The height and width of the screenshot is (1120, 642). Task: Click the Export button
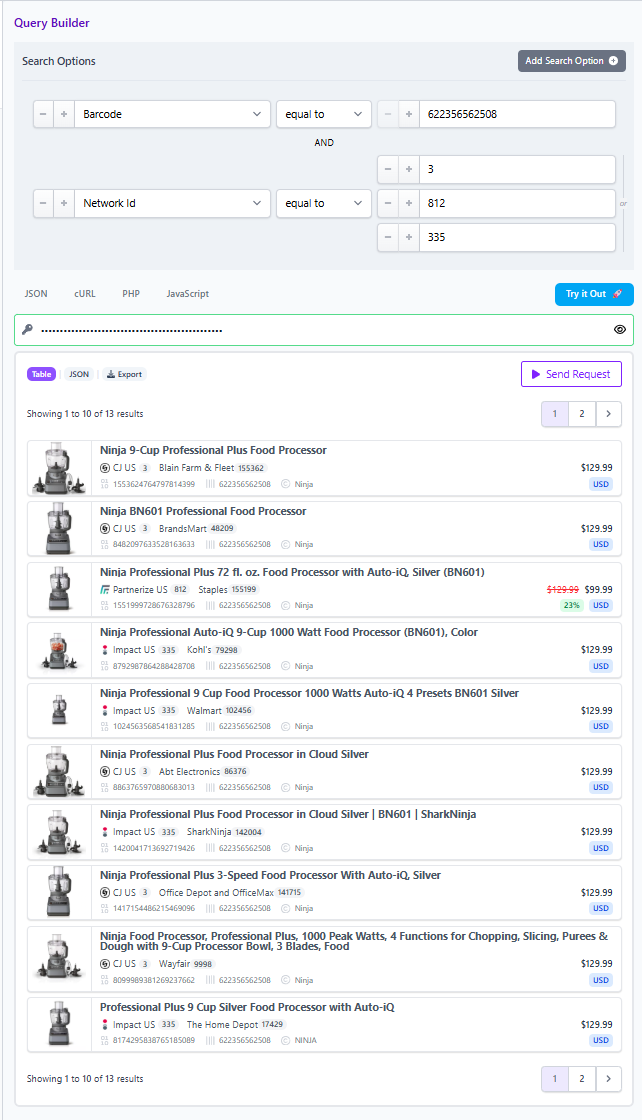124,374
